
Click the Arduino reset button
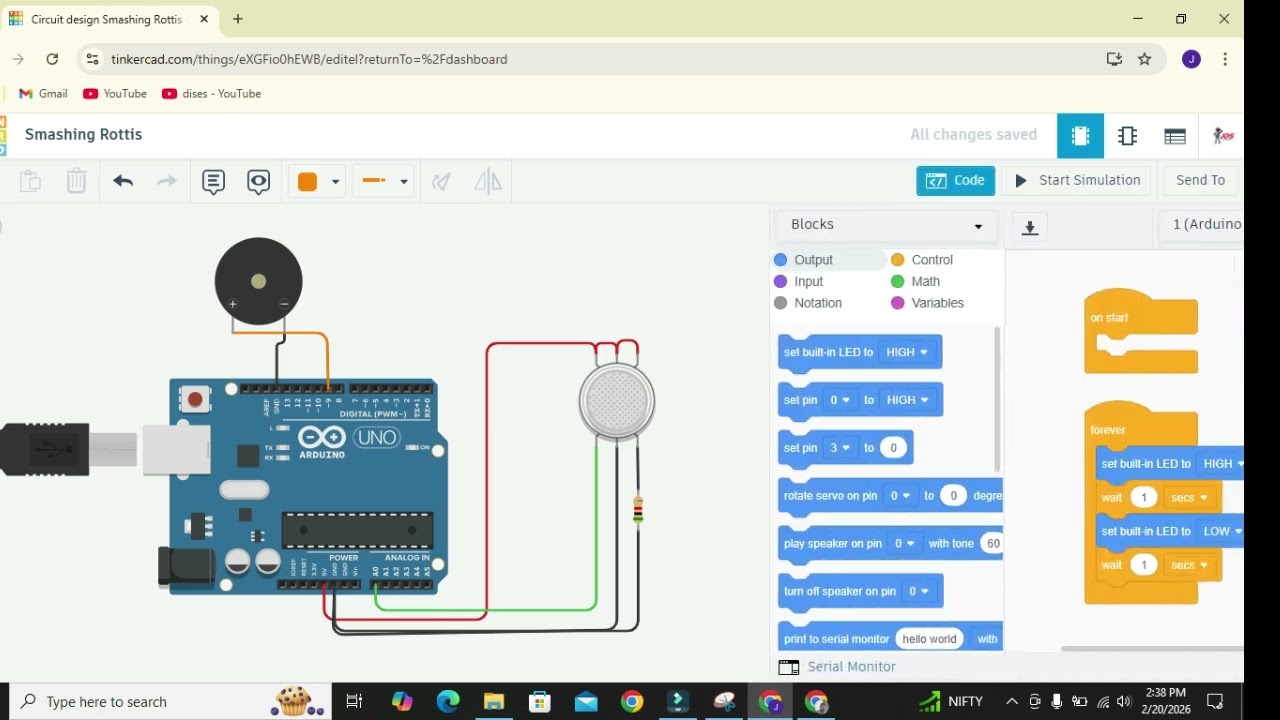click(195, 400)
